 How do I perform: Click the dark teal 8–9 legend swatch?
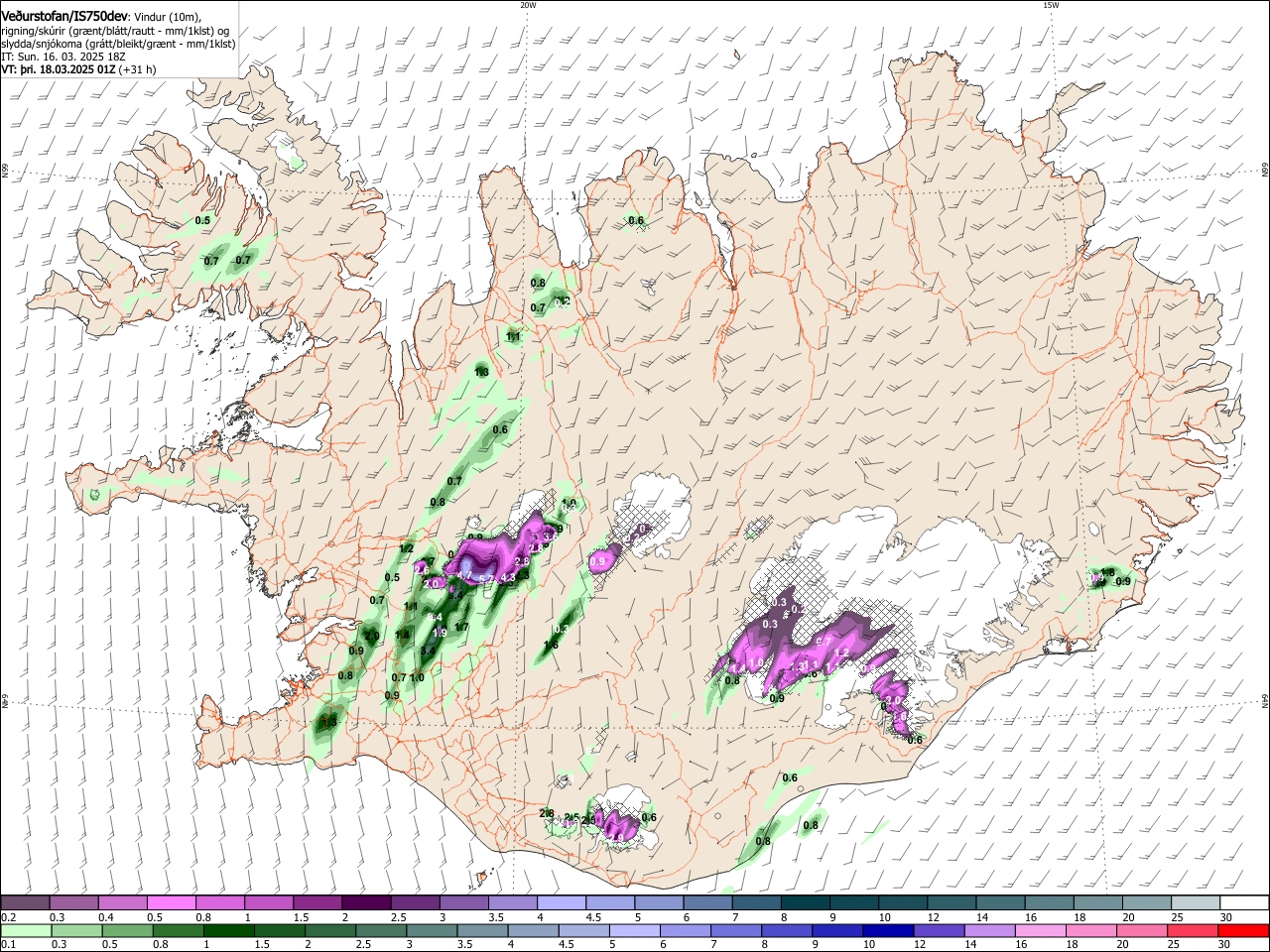point(806,902)
